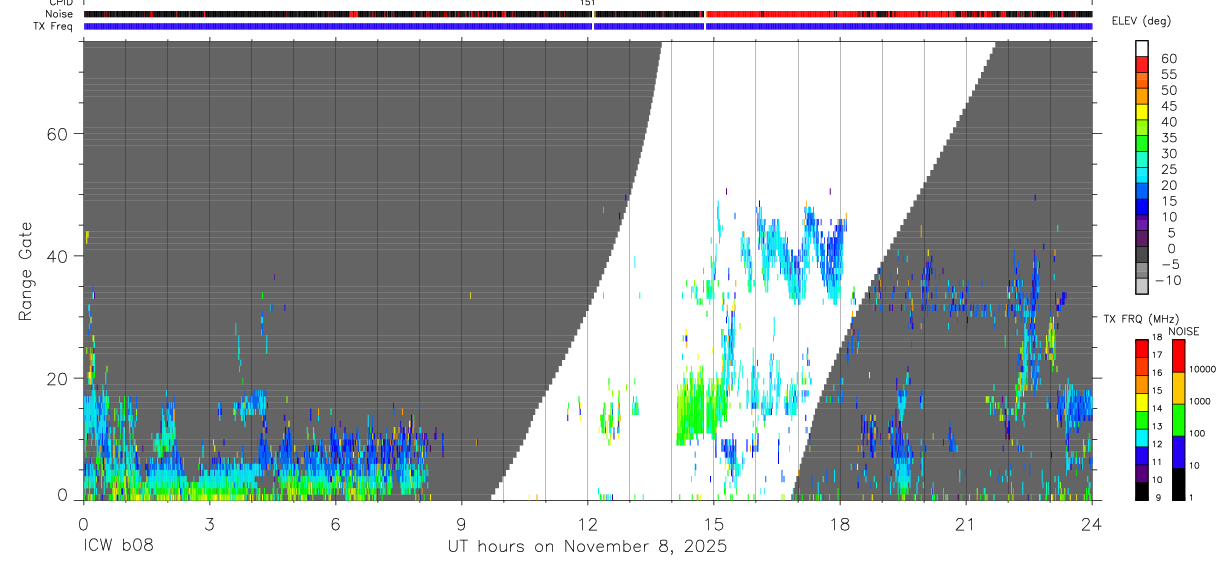The width and height of the screenshot is (1228, 567).
Task: Click hour tick '21' on the UT axis
Action: click(x=965, y=523)
